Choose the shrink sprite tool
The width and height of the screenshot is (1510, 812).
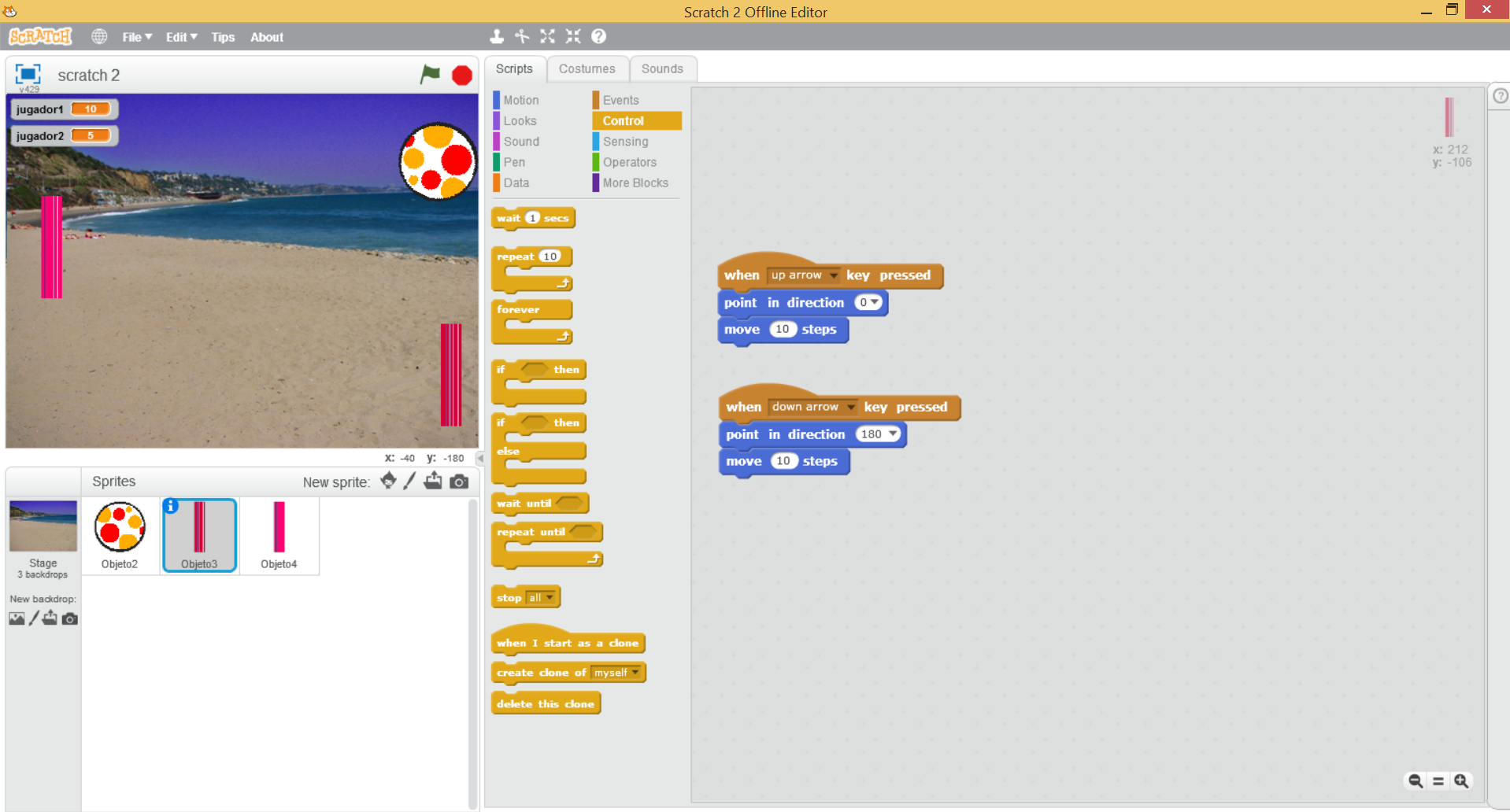tap(573, 36)
